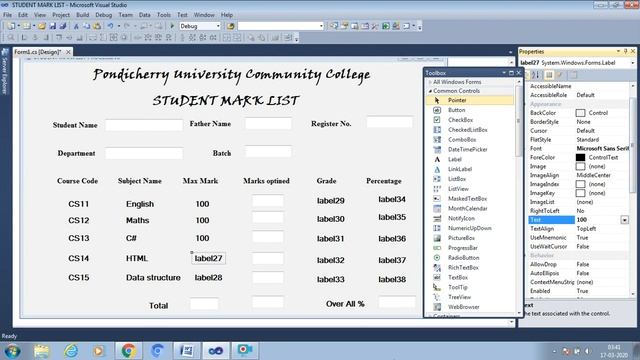
Task: Select TextBox control in Toolbox
Action: point(458,277)
